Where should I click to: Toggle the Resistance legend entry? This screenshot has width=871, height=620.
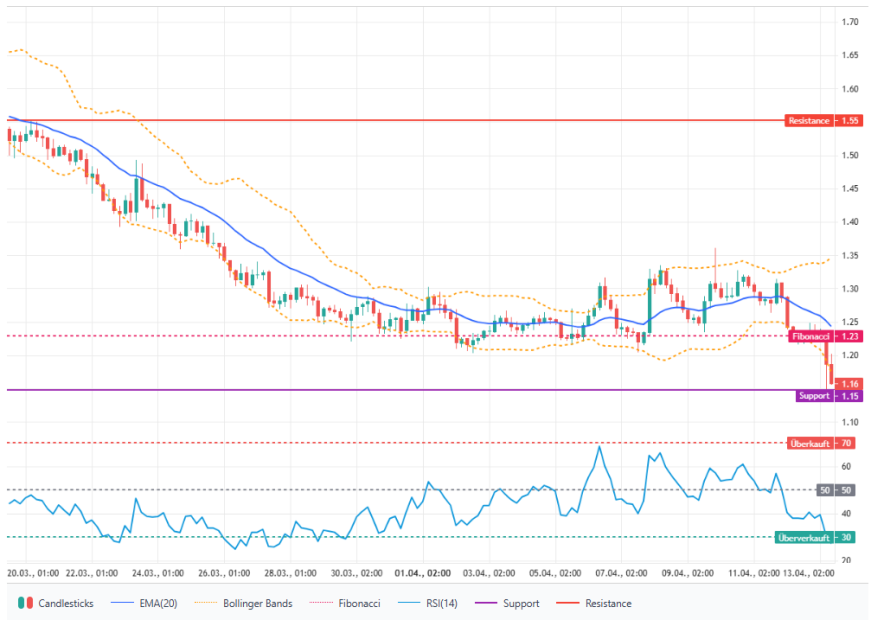click(608, 603)
